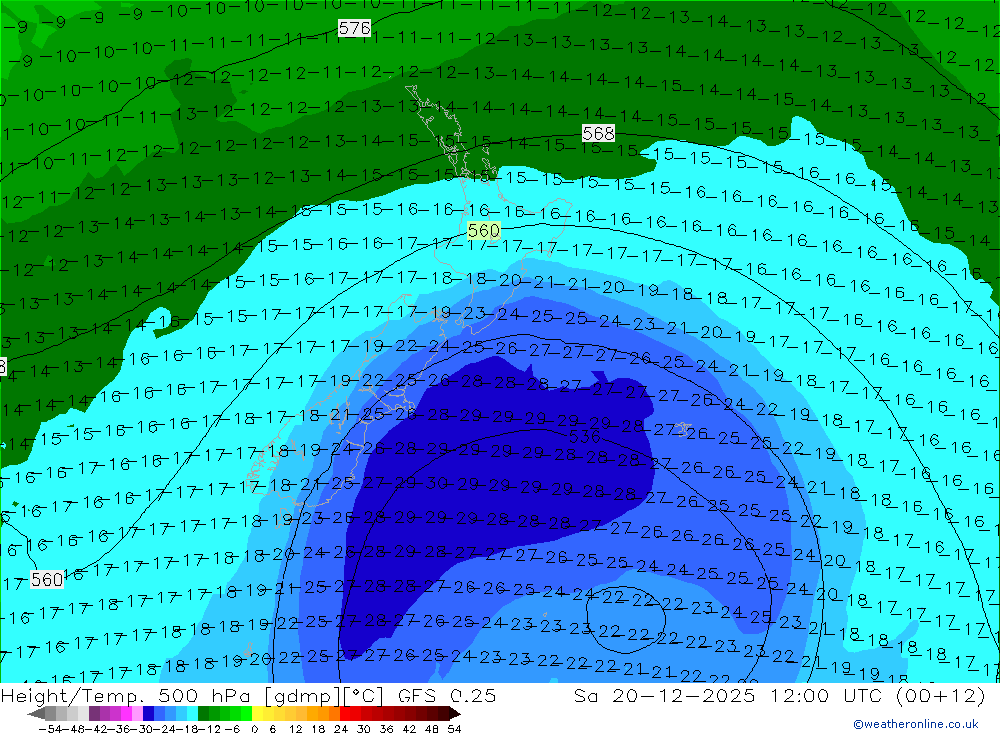This screenshot has width=1000, height=733.
Task: Click the '12:00 UTC (00+12)' forecast time
Action: [x=878, y=696]
